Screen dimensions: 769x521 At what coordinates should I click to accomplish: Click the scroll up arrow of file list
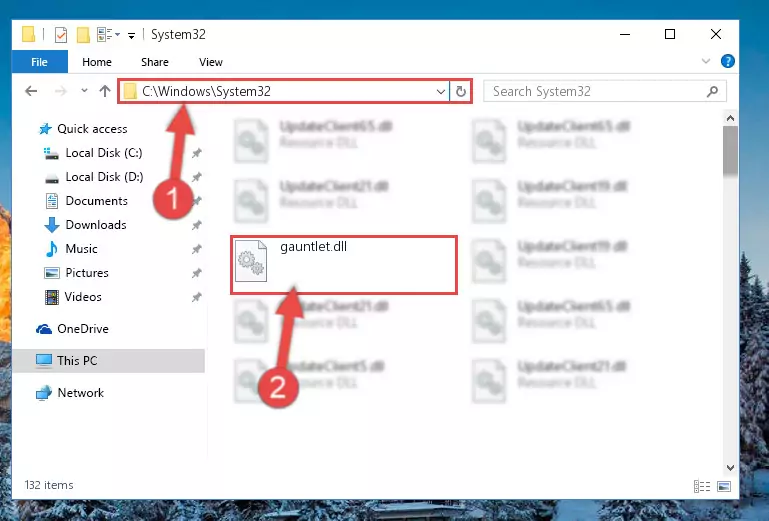[730, 118]
